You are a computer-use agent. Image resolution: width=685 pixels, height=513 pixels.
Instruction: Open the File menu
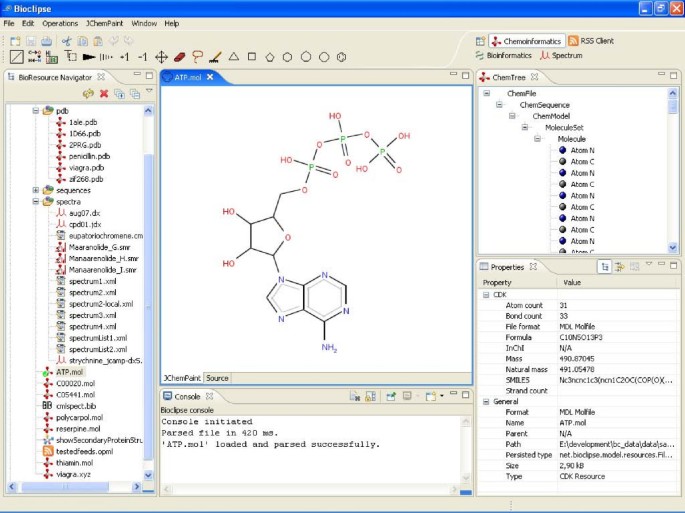click(x=9, y=24)
